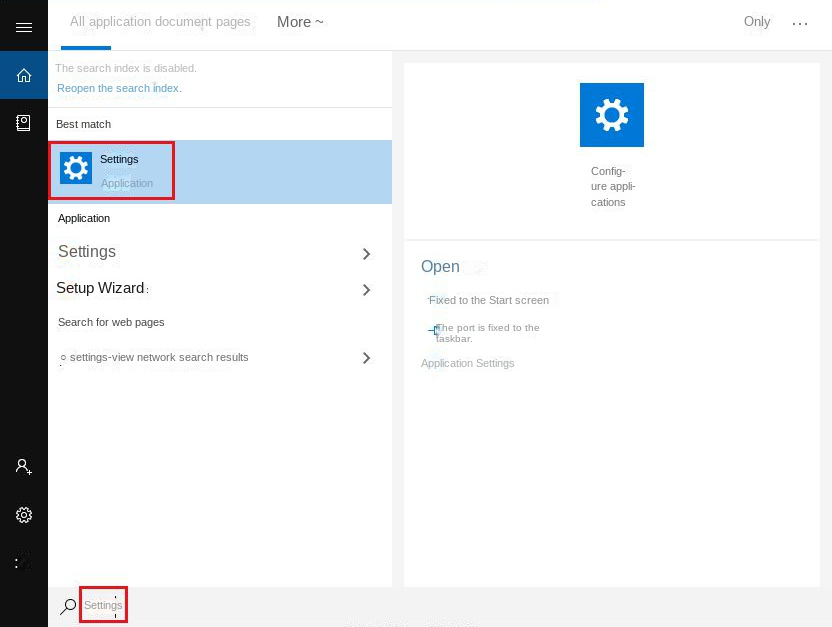Click the add user icon in the sidebar
The height and width of the screenshot is (627, 832).
pos(24,466)
